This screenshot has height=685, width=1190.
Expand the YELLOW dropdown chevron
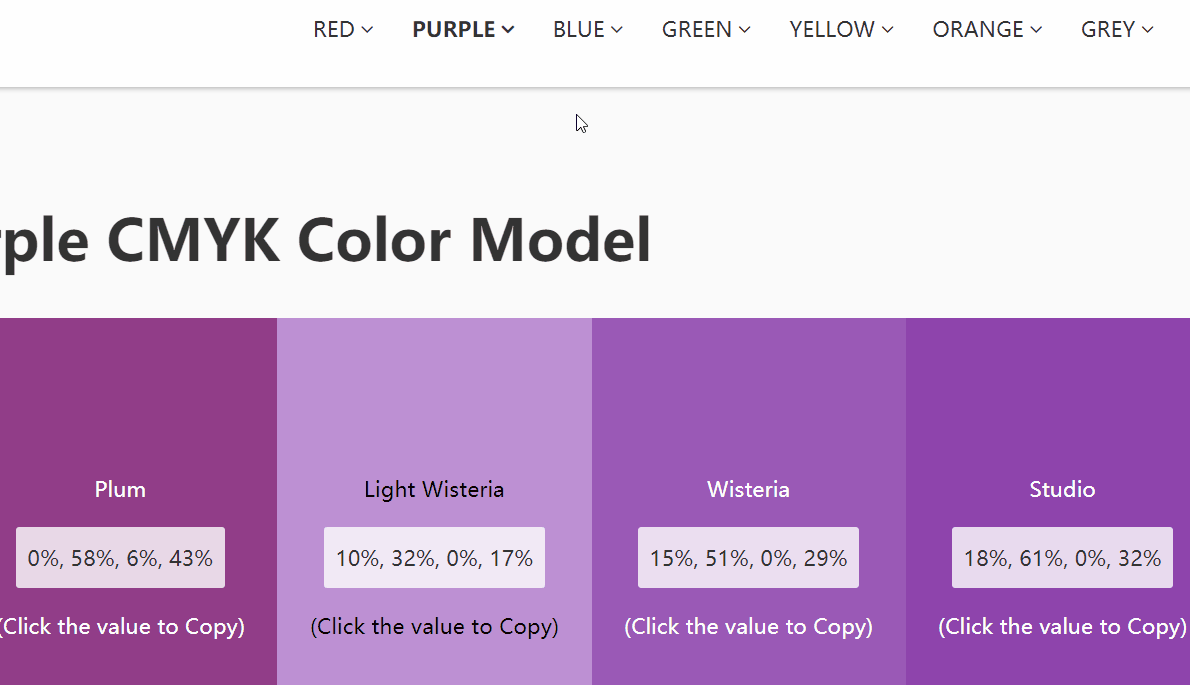[888, 30]
